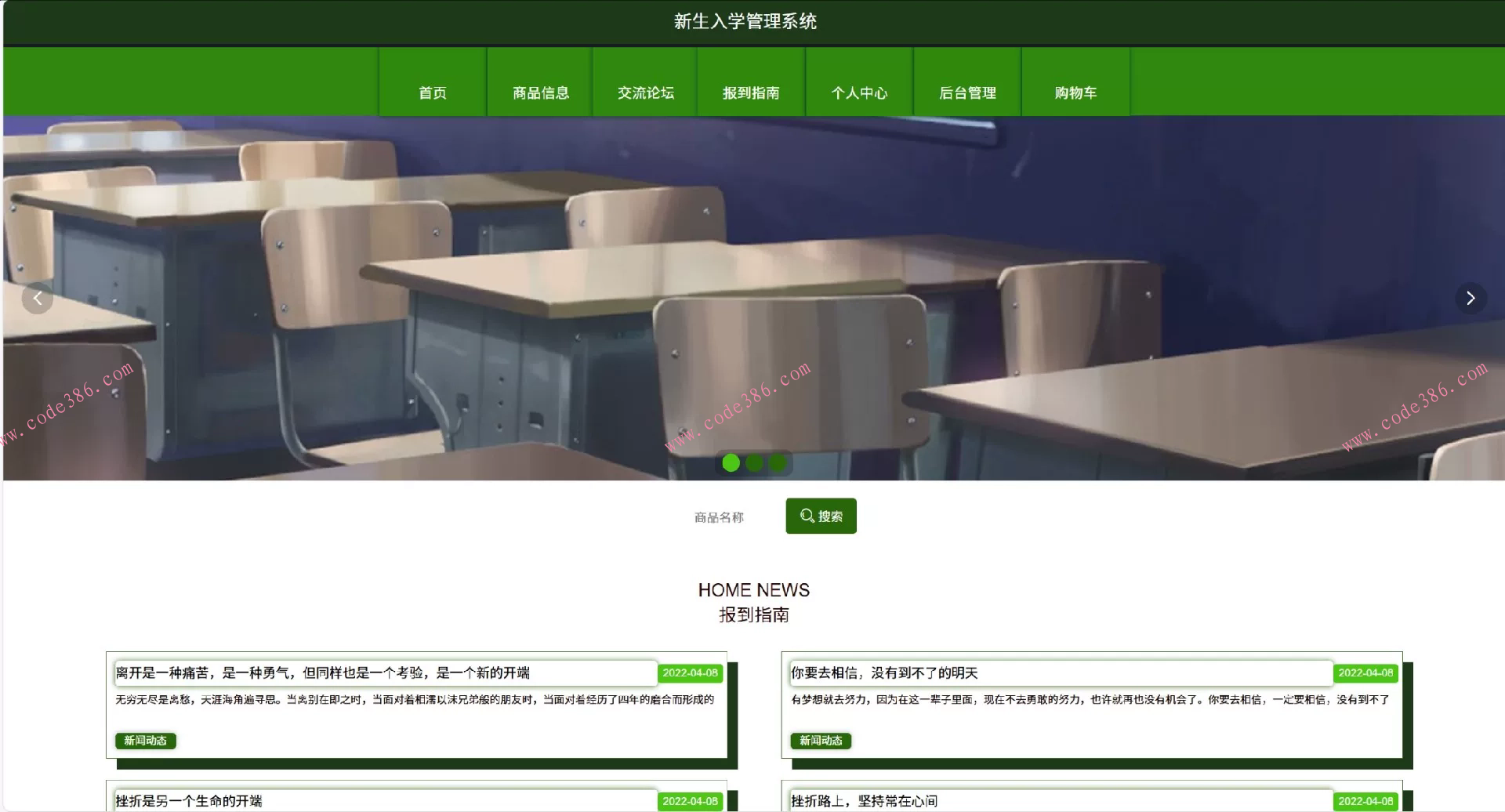
Task: Click the 商品名称 search input field
Action: tap(719, 516)
